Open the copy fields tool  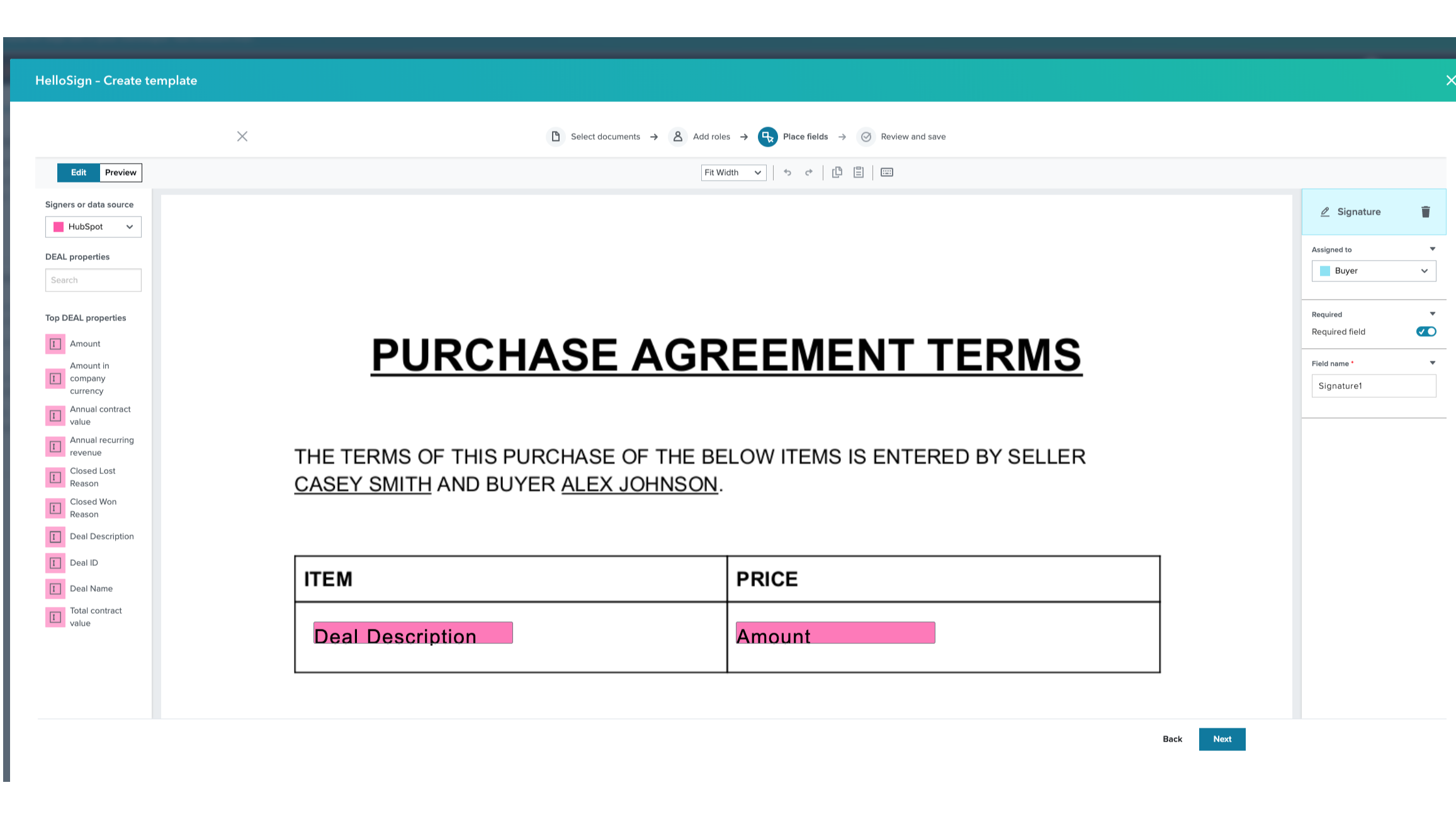coord(837,172)
